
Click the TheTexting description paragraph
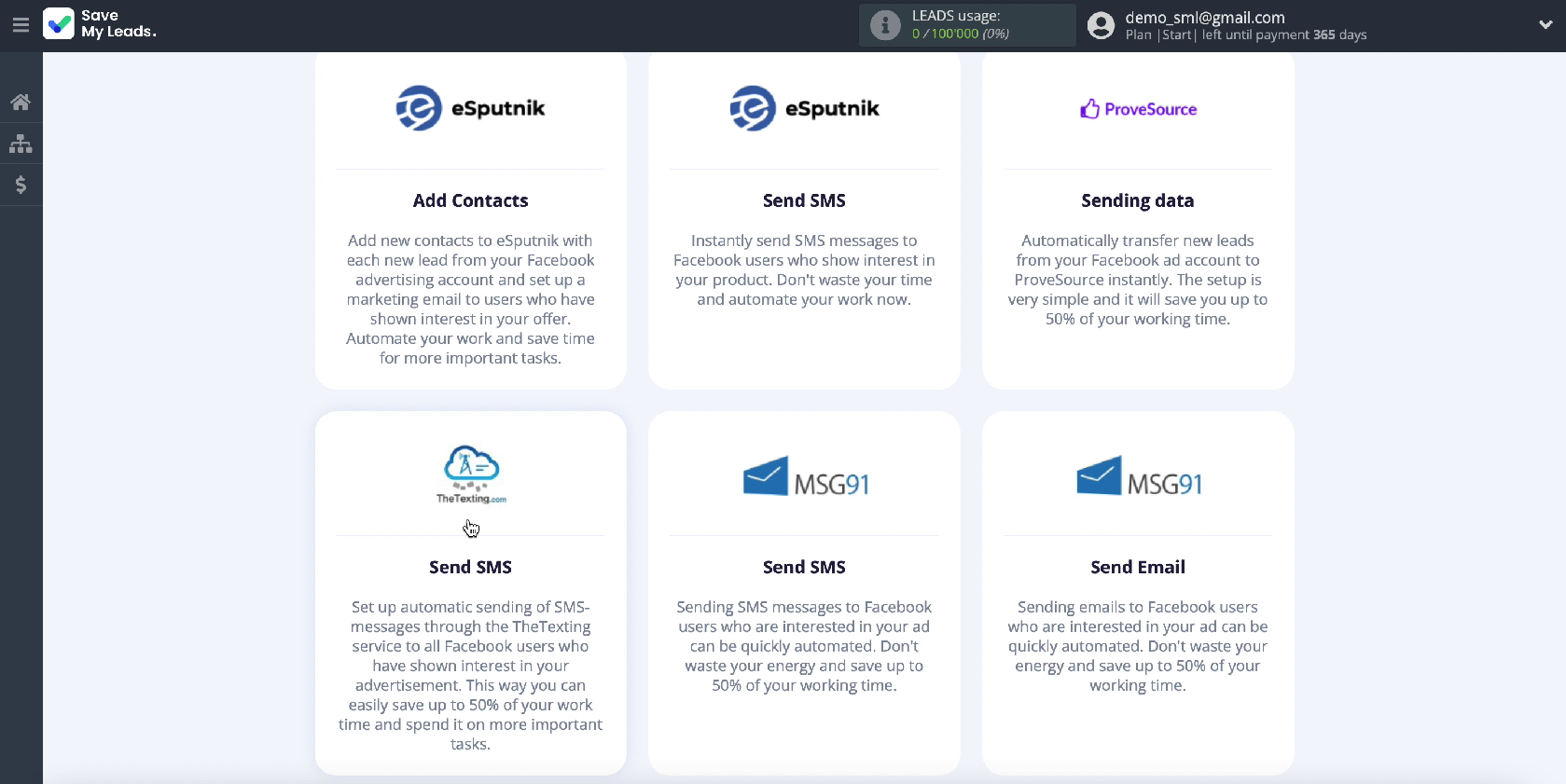tap(470, 676)
